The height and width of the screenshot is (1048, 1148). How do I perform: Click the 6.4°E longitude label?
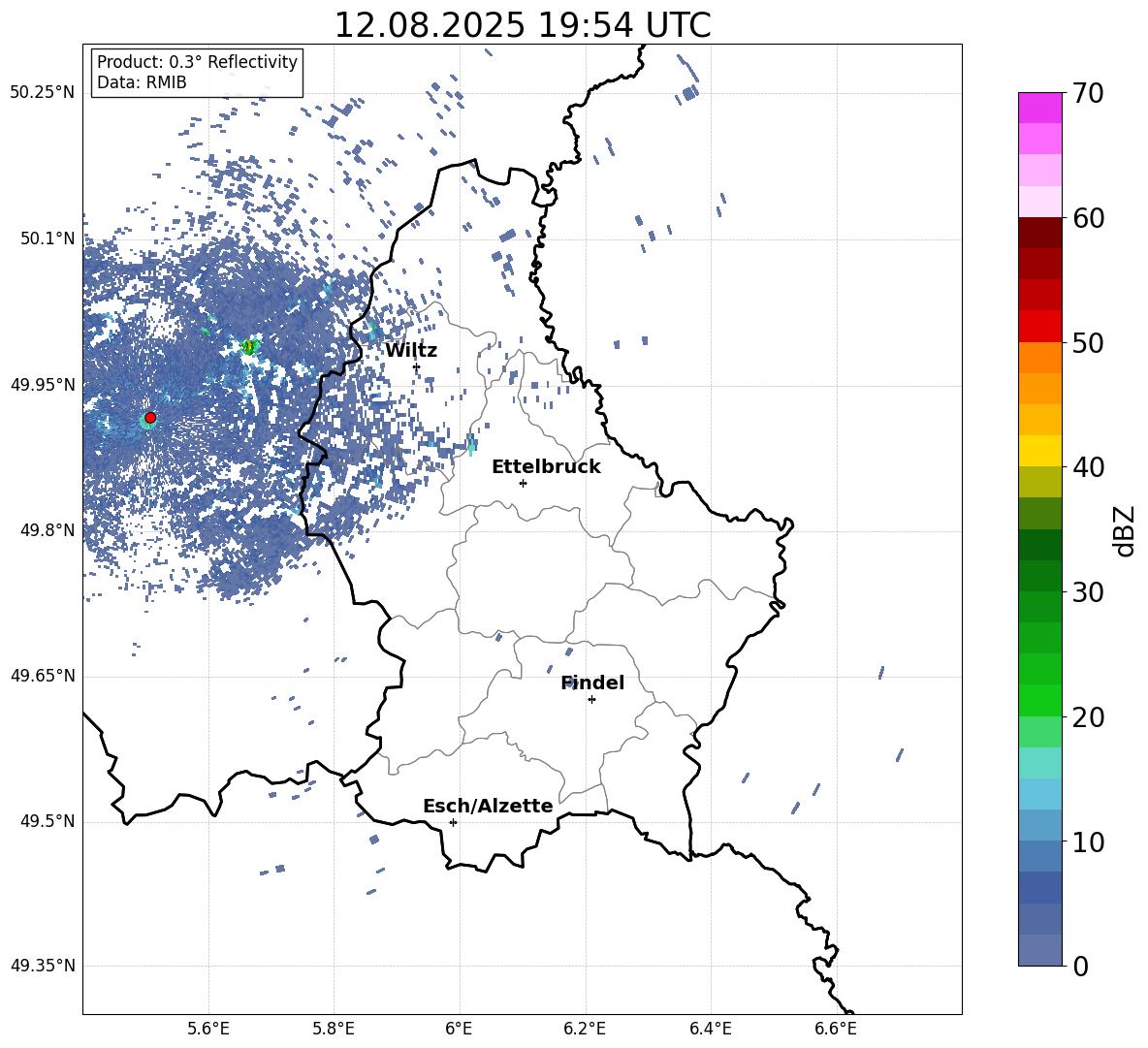pyautogui.click(x=710, y=1029)
